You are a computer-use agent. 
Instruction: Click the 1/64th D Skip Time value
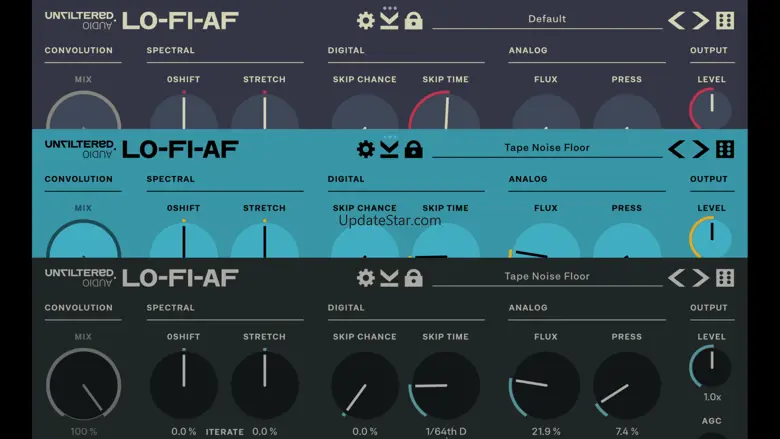click(x=446, y=432)
